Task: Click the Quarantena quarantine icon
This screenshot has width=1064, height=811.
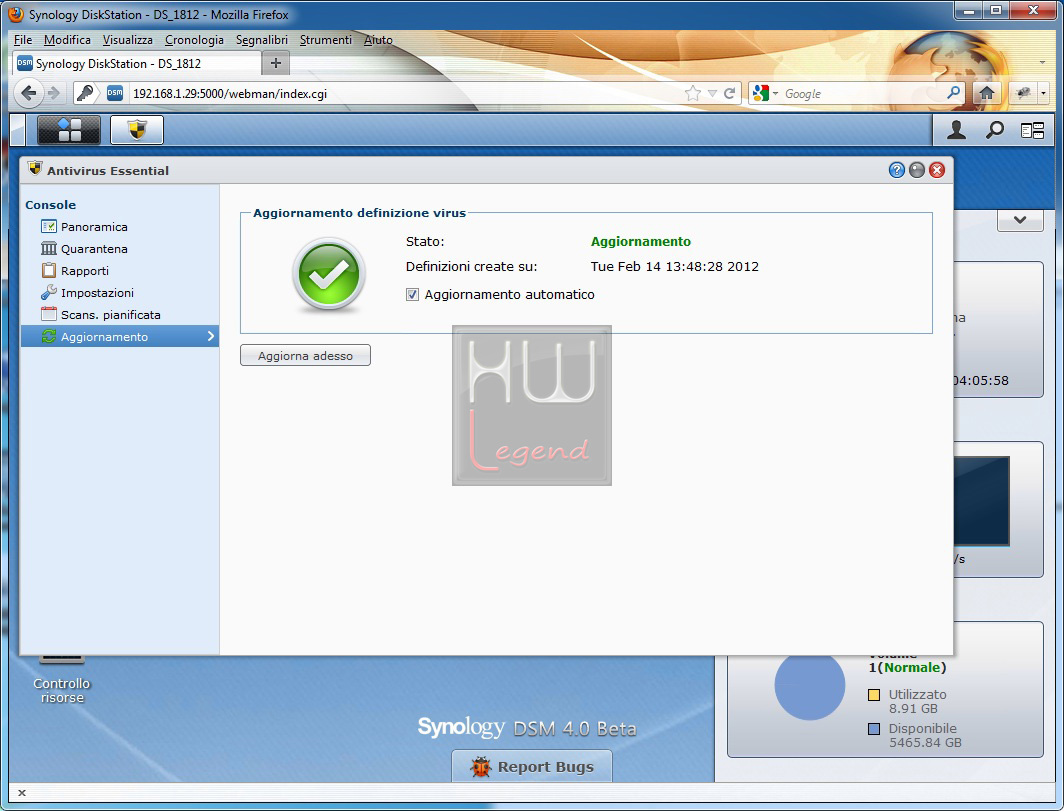Action: [49, 248]
